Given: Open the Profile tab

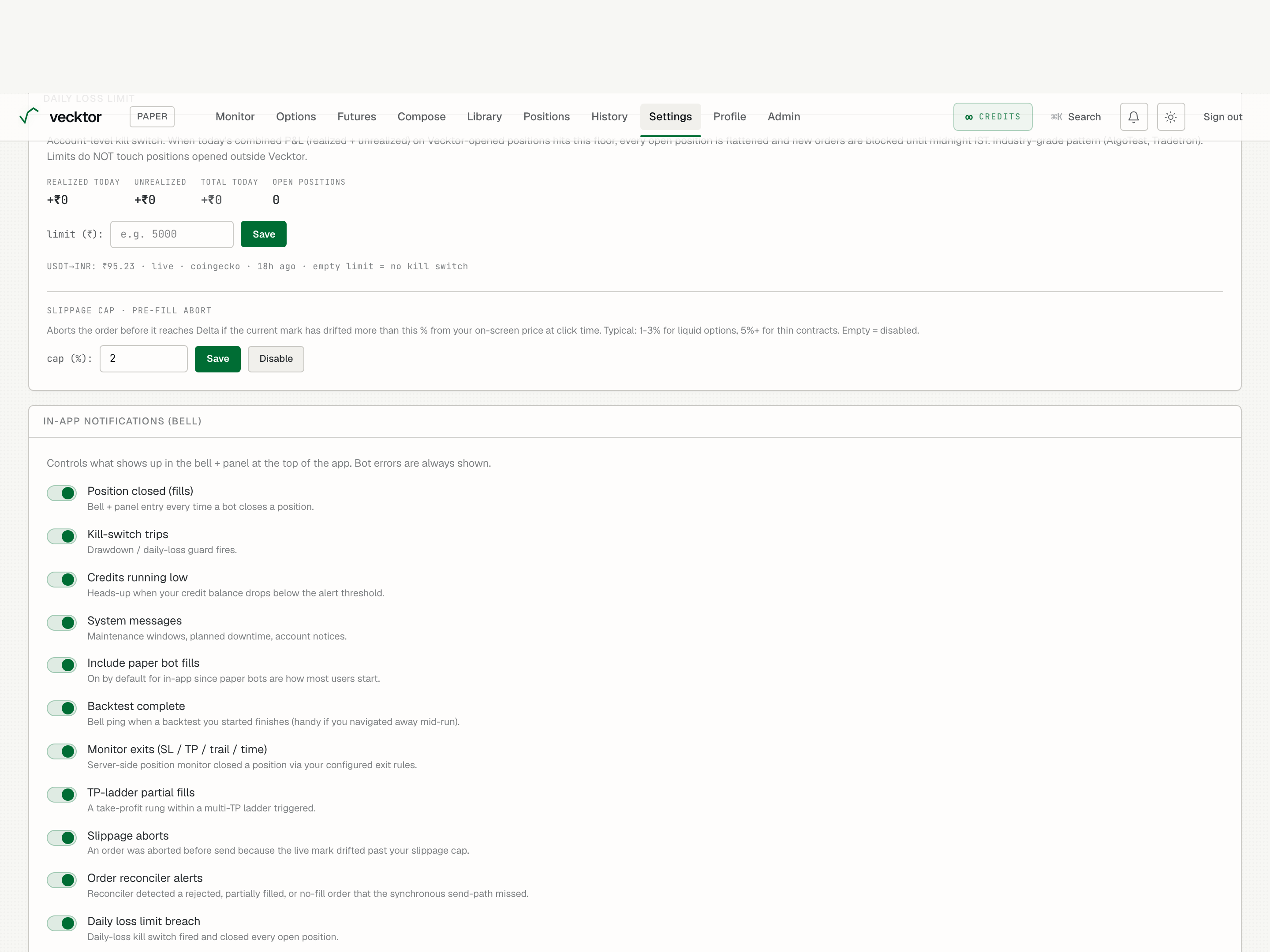Looking at the screenshot, I should tap(729, 116).
